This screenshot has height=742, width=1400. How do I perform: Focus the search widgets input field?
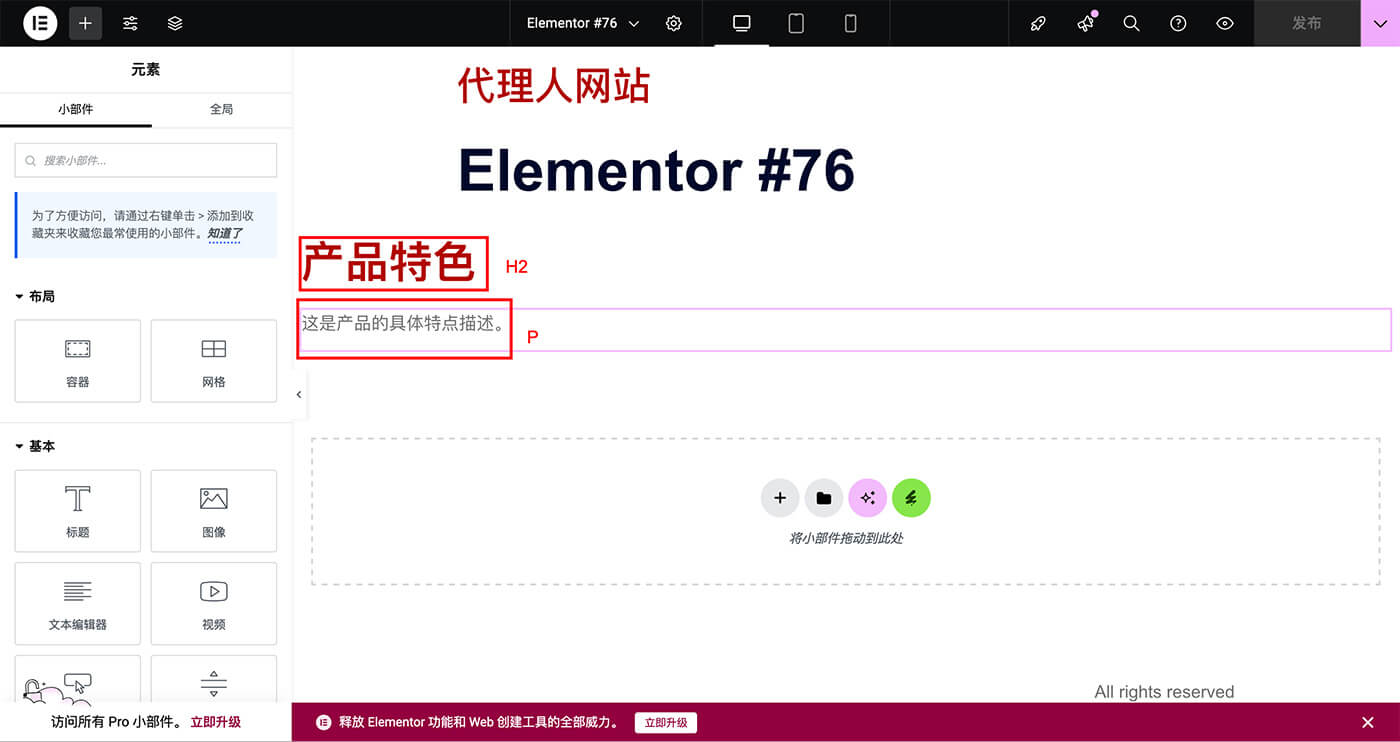pos(146,160)
